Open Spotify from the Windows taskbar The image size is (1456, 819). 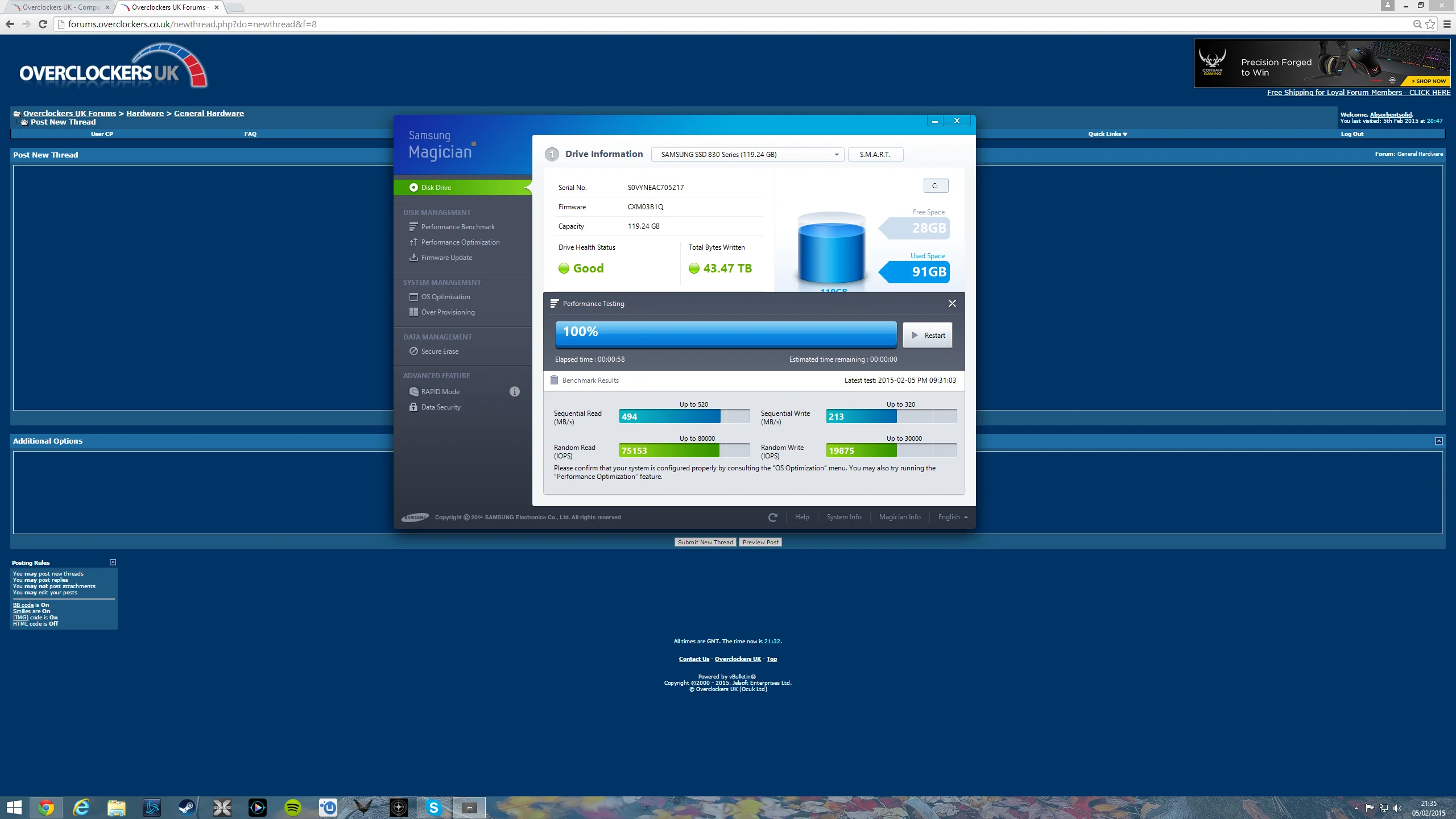tap(292, 807)
